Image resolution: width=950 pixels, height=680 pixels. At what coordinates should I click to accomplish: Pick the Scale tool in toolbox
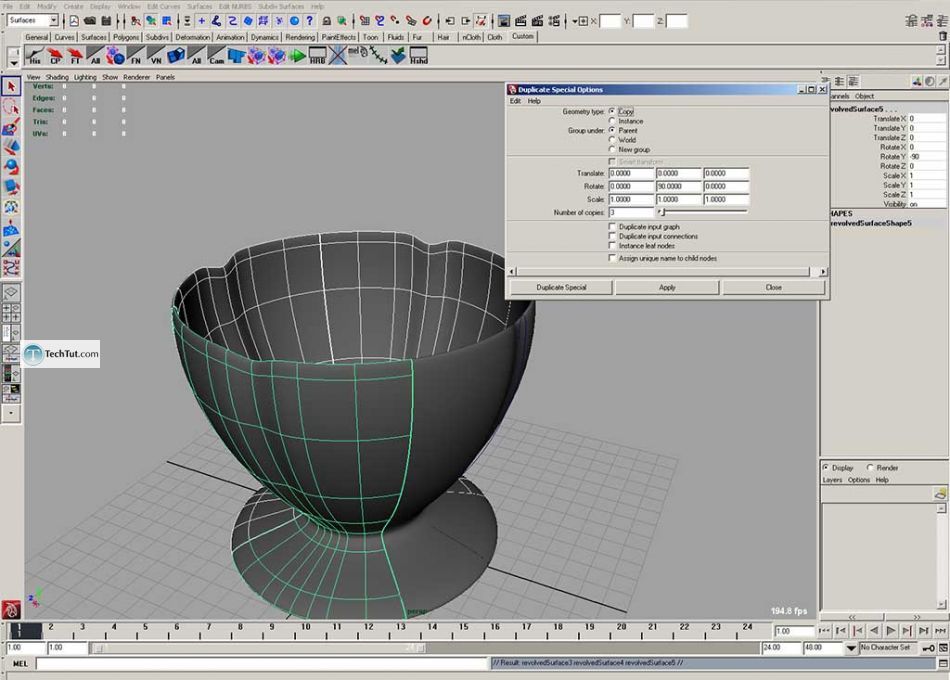click(x=11, y=187)
